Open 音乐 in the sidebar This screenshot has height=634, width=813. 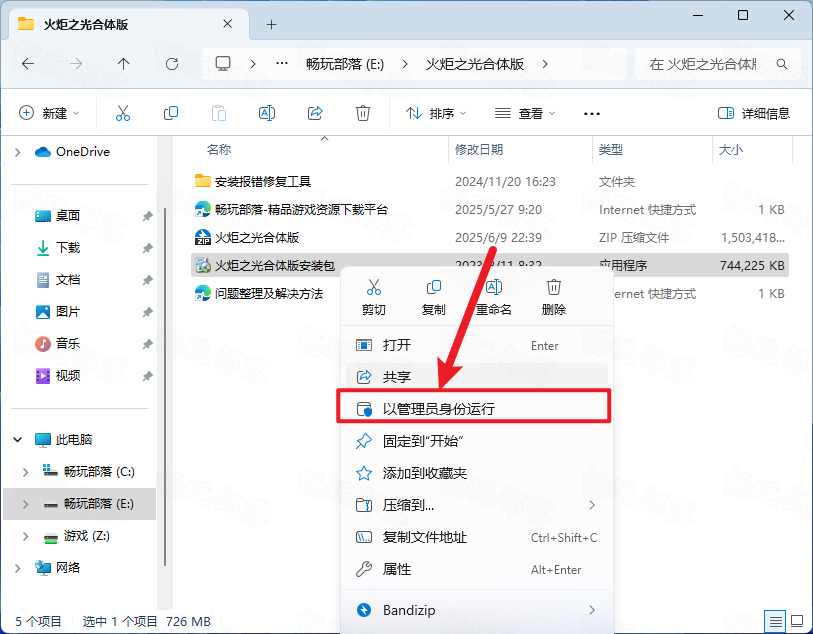pos(67,344)
